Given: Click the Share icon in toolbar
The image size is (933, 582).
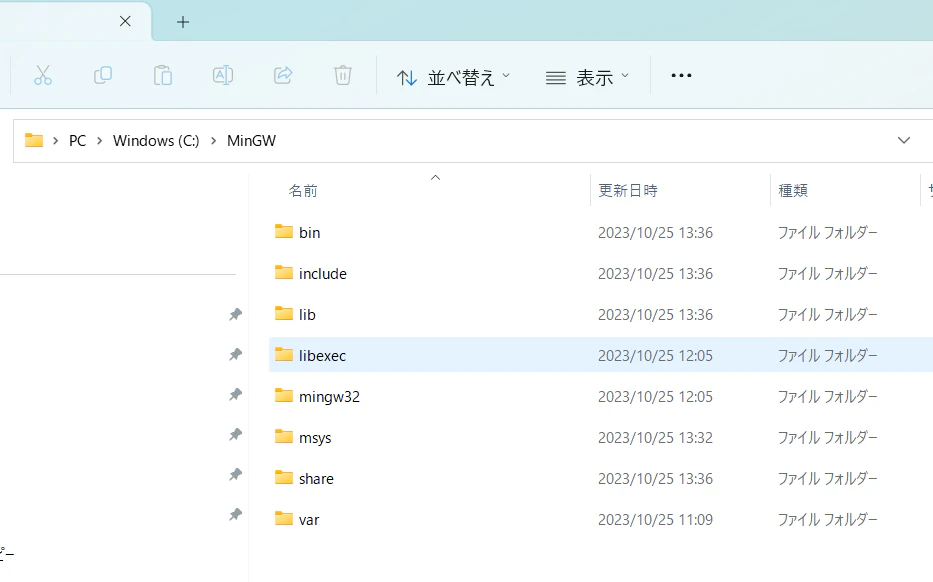Looking at the screenshot, I should click(x=283, y=76).
